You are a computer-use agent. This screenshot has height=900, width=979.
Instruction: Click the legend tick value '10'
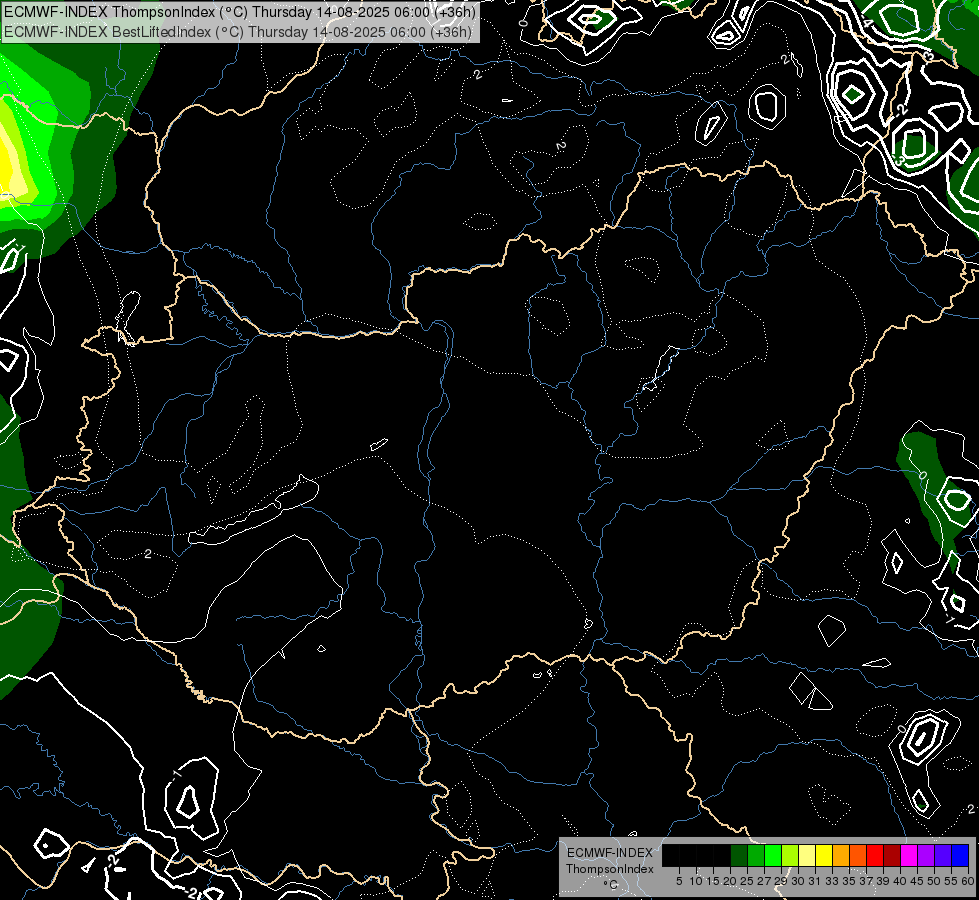tap(696, 881)
